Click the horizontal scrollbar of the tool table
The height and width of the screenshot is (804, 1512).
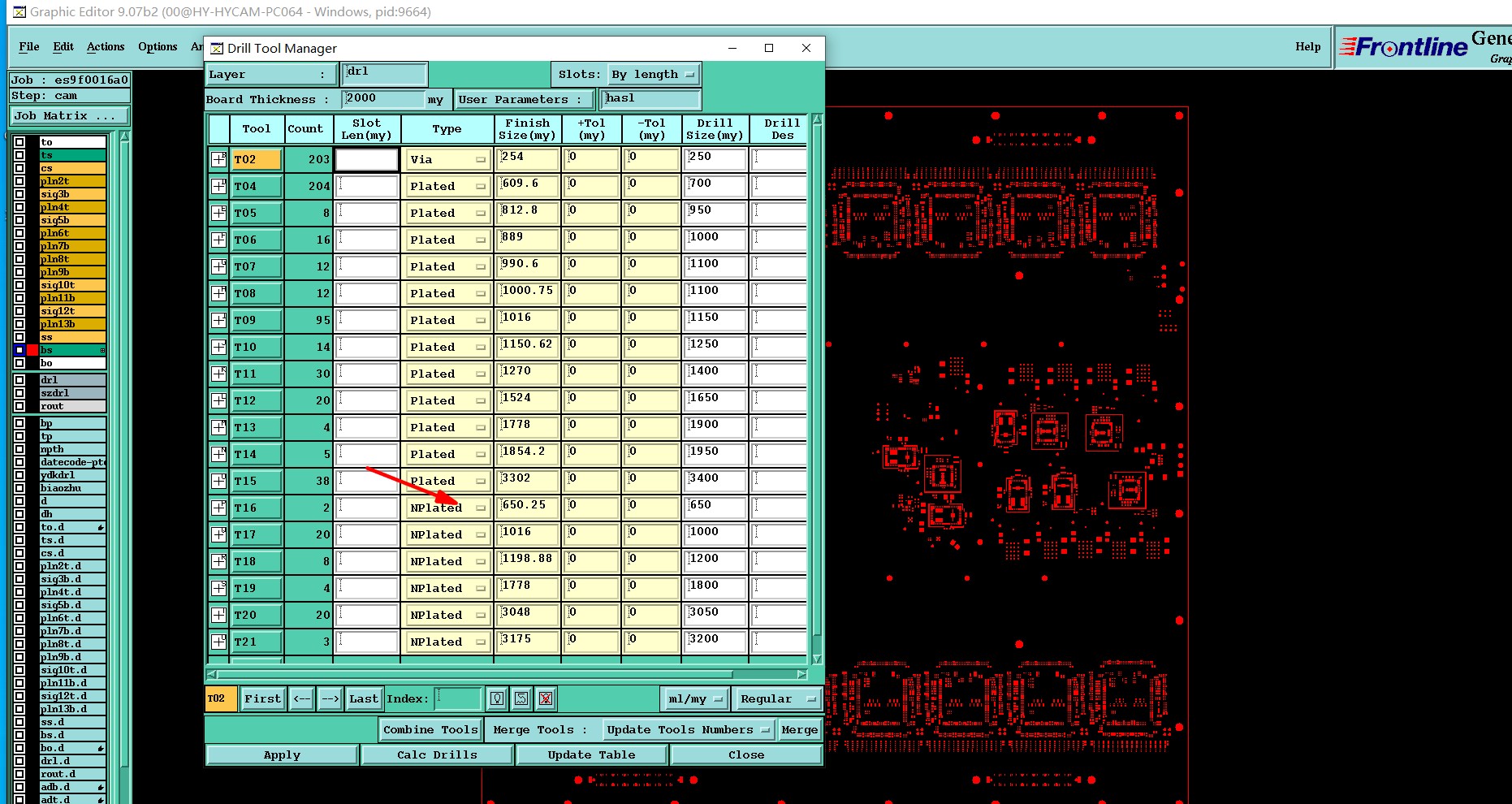coord(508,674)
